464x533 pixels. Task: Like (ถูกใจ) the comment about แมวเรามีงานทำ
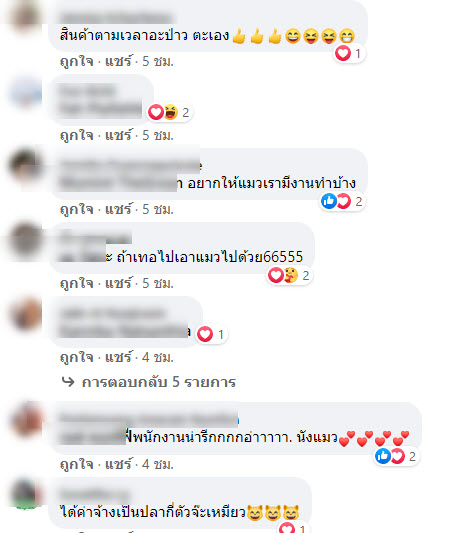76,209
